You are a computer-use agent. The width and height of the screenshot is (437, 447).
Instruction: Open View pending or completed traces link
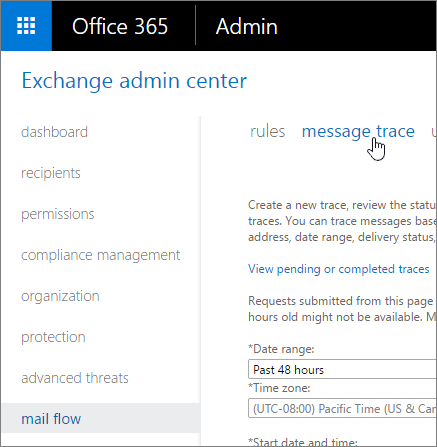(x=339, y=269)
